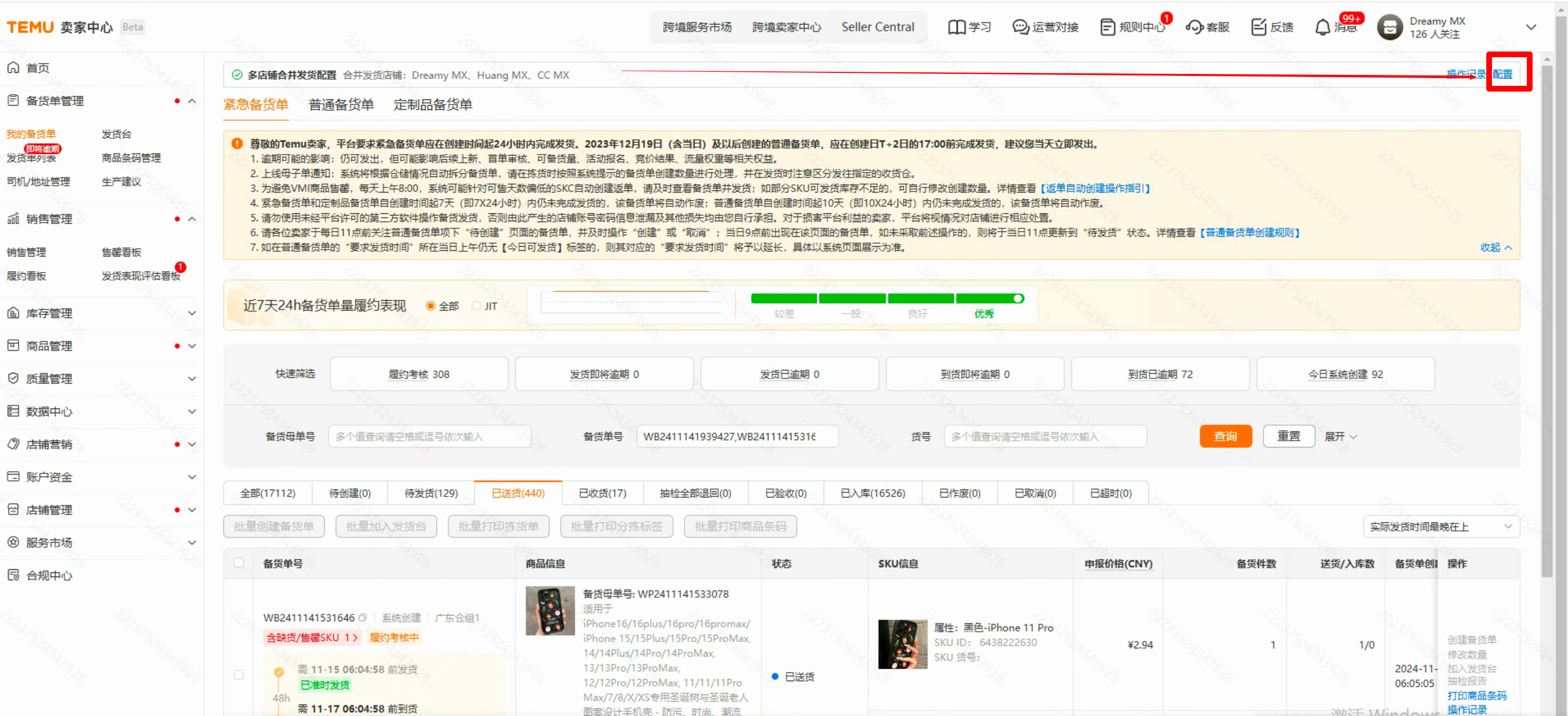Open the 规则中心 document icon
The height and width of the screenshot is (716, 1568).
pos(1107,28)
